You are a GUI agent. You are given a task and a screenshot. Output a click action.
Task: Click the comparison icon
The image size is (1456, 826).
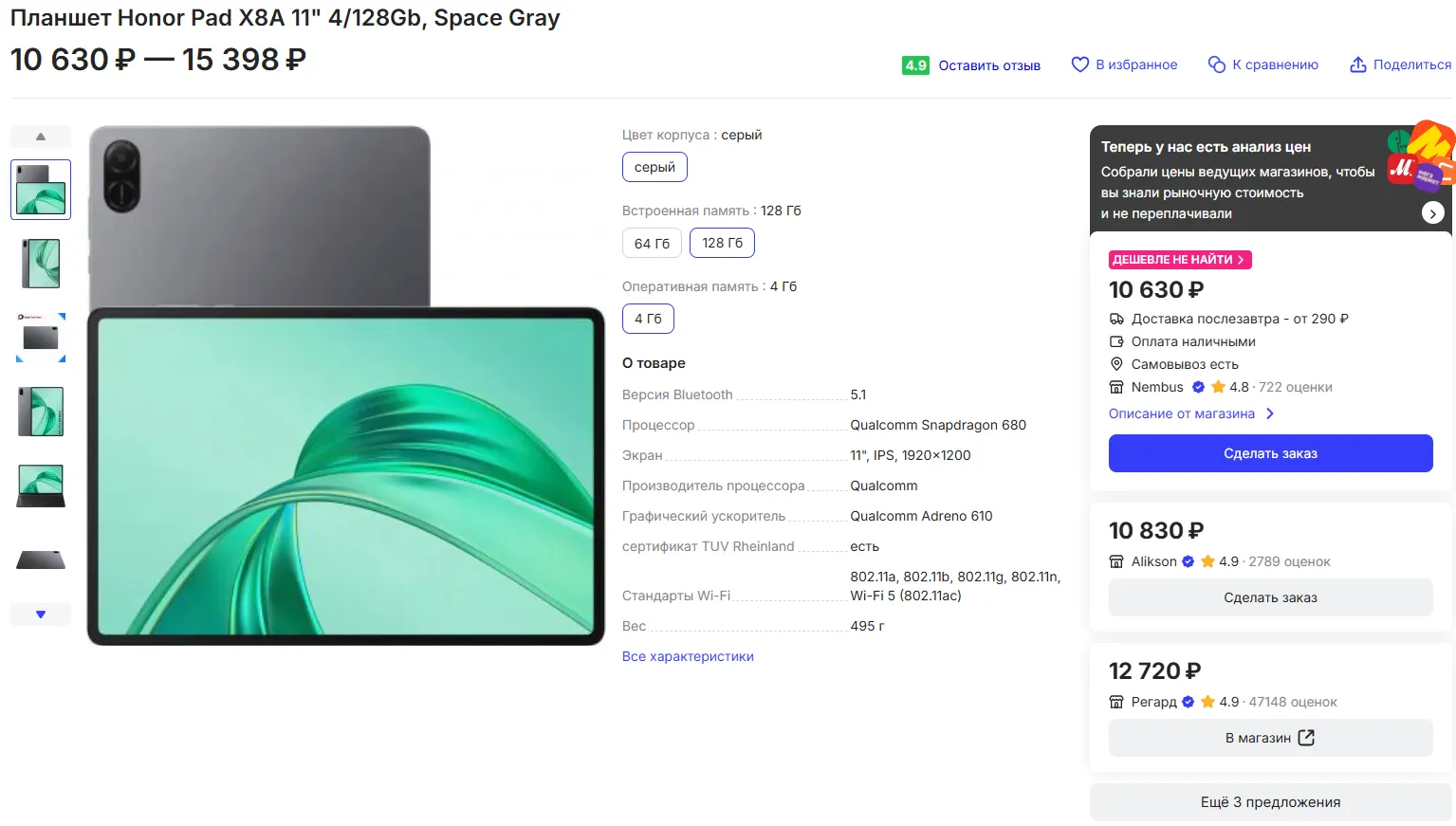1216,64
